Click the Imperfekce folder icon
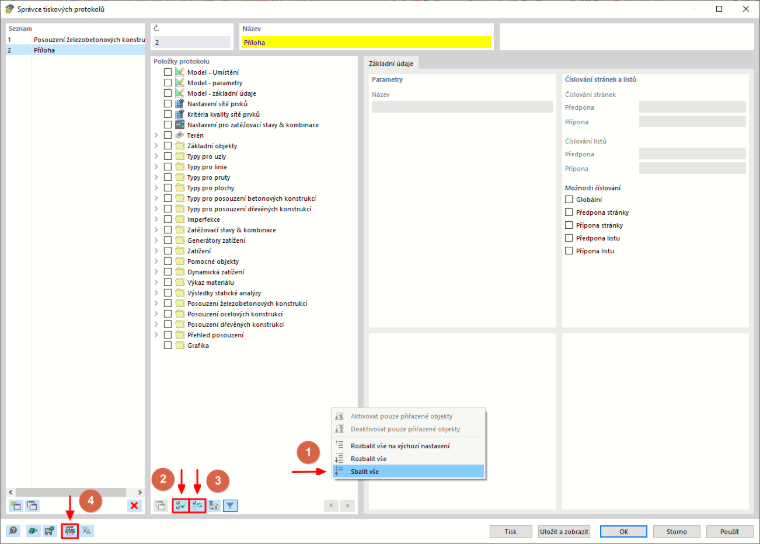 [x=180, y=219]
